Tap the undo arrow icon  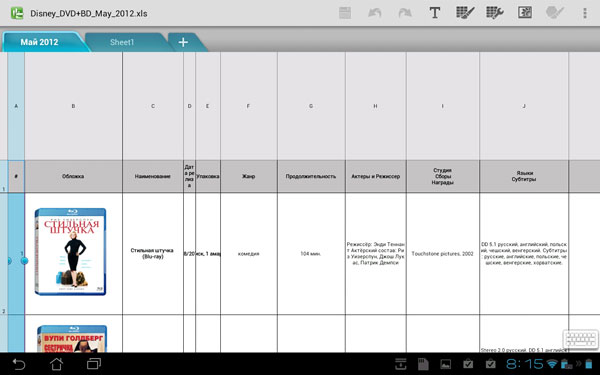coord(375,13)
